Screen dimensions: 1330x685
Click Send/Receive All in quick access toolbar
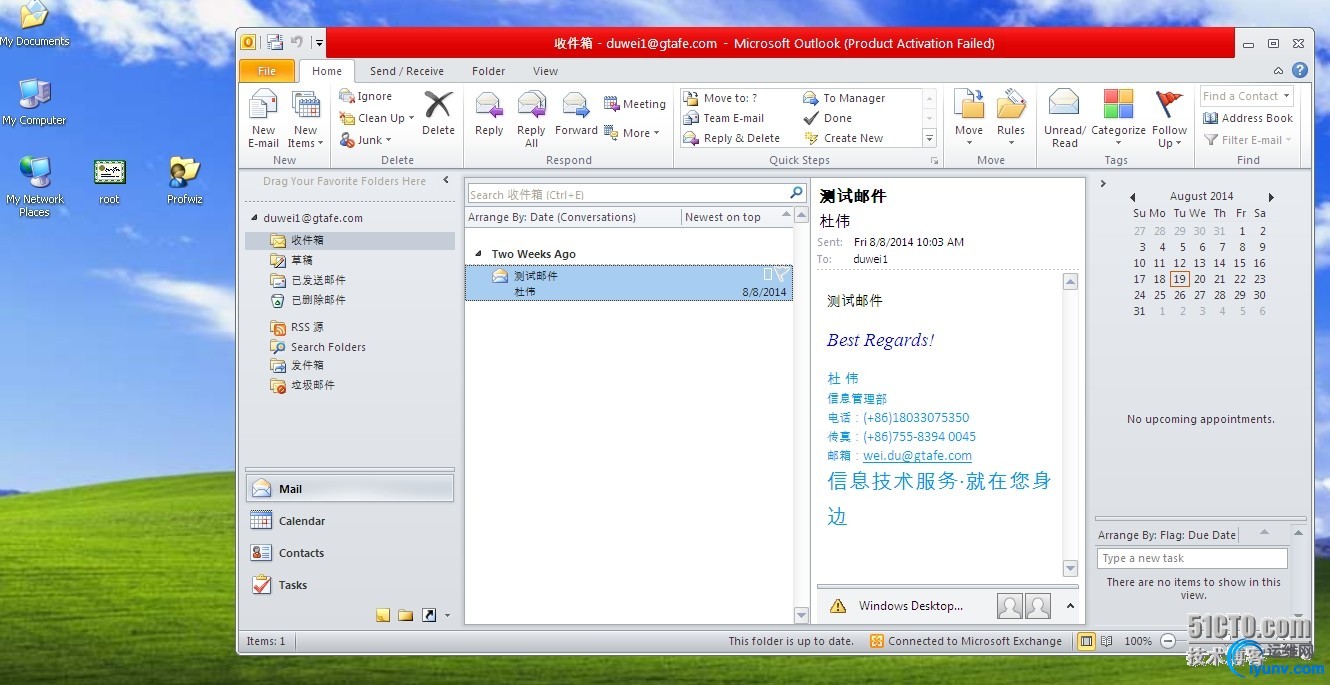click(x=274, y=42)
